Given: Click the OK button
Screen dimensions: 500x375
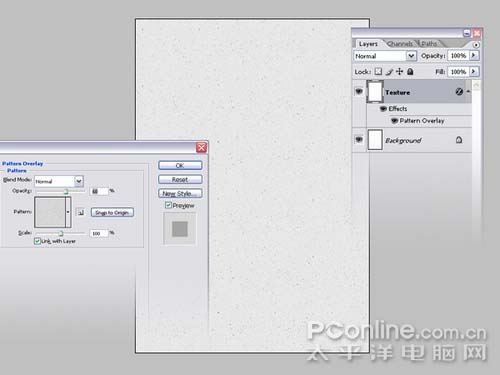Looking at the screenshot, I should tap(180, 165).
